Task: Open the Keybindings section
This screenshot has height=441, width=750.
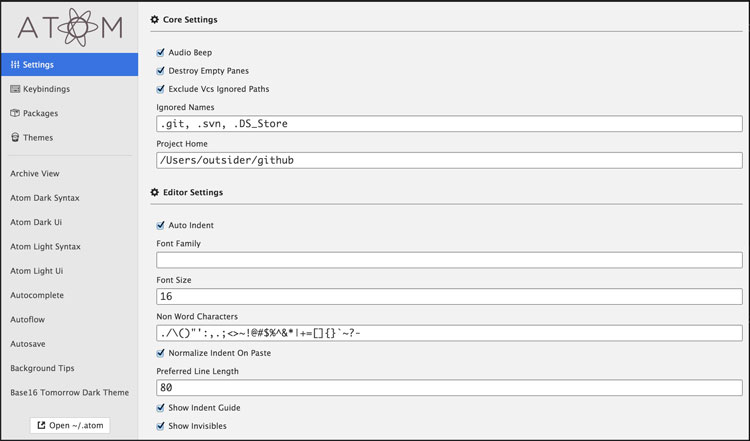Action: click(69, 89)
